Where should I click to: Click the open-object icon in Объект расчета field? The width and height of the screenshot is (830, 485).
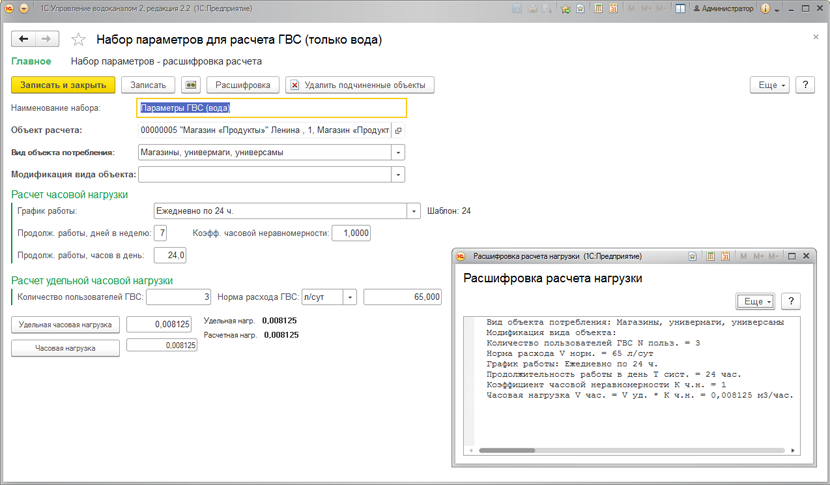tap(398, 130)
